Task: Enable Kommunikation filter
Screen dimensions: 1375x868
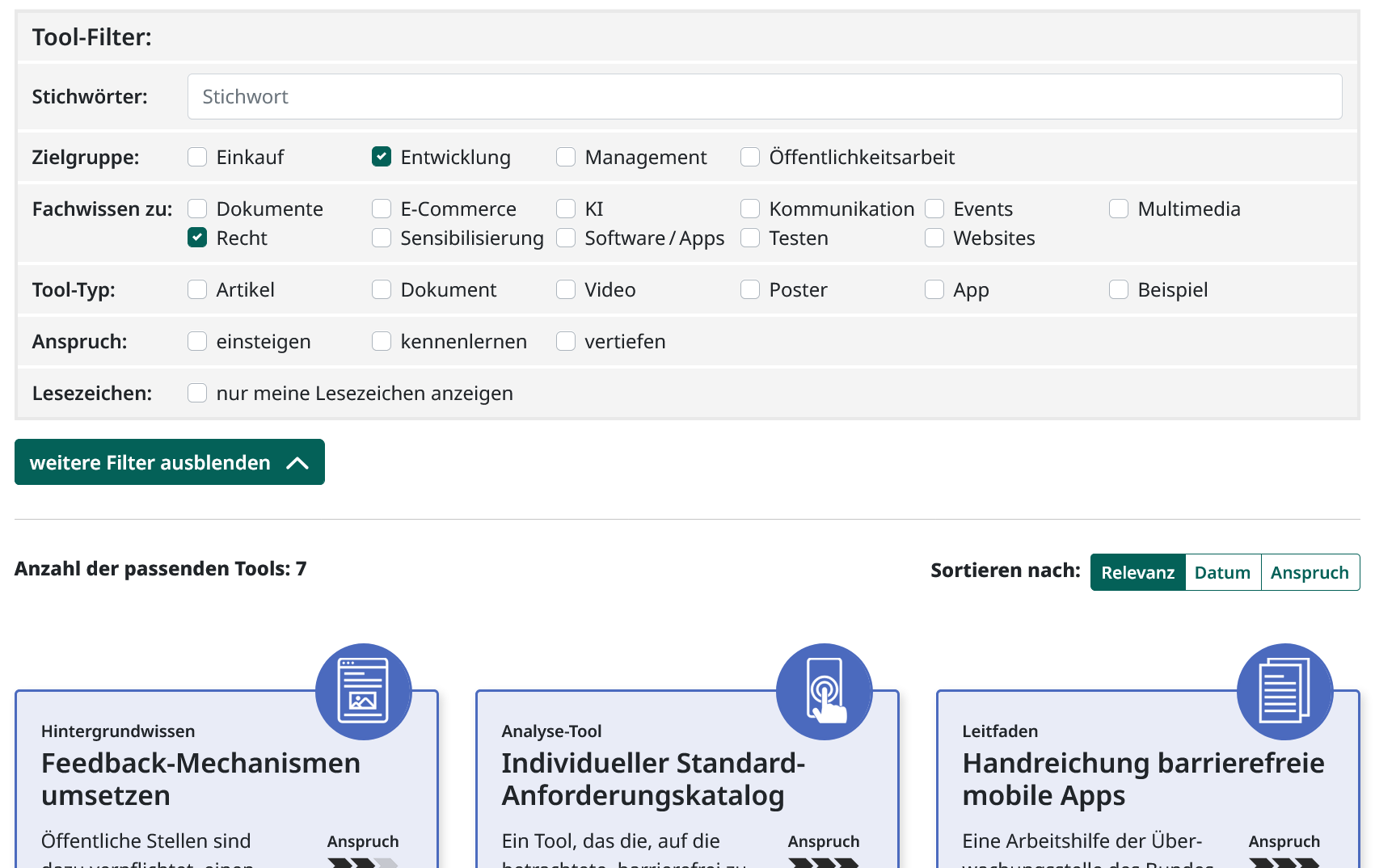Action: [x=750, y=209]
